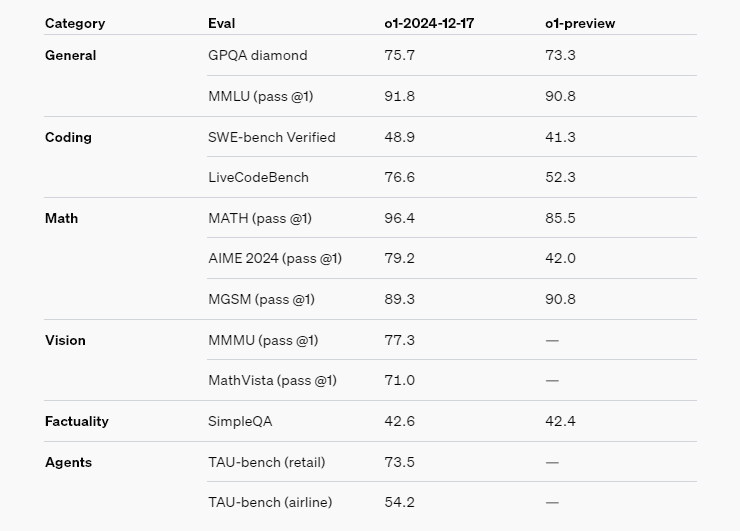
Task: Select the AIME 2024 (pass @1) row label
Action: (x=275, y=258)
